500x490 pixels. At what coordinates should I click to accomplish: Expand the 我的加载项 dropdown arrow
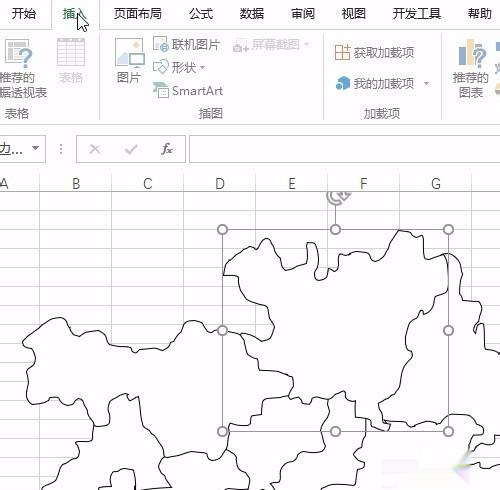point(426,83)
